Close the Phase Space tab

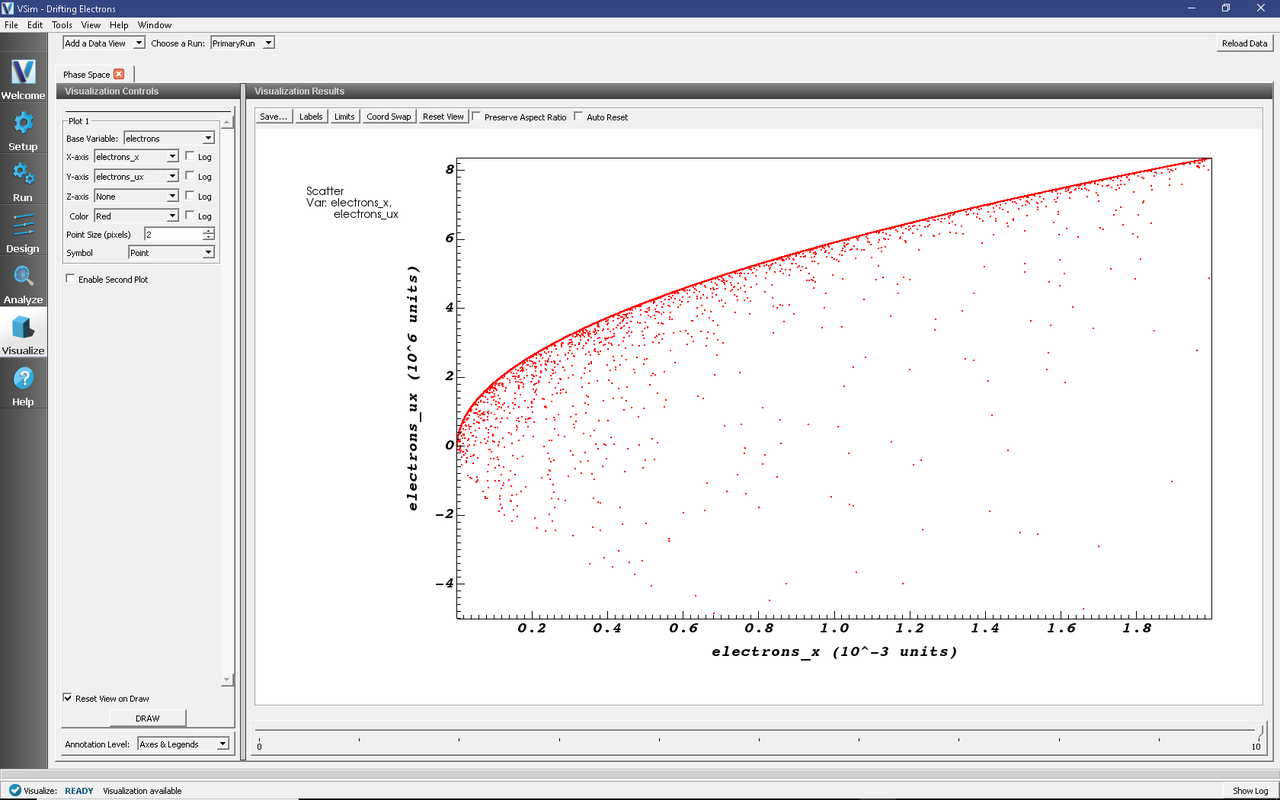coord(119,74)
